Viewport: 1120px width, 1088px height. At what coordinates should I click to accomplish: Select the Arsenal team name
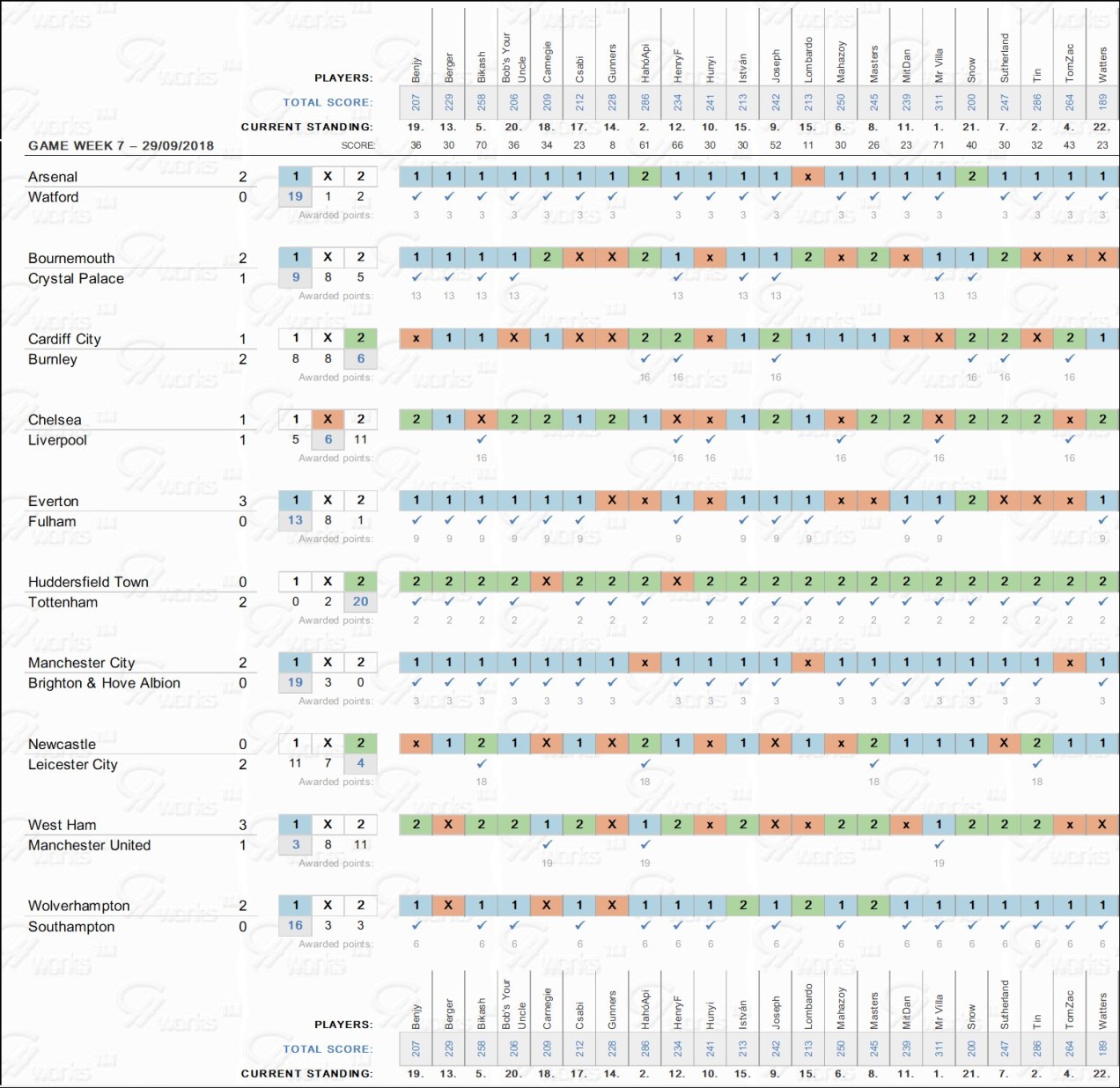tap(53, 177)
